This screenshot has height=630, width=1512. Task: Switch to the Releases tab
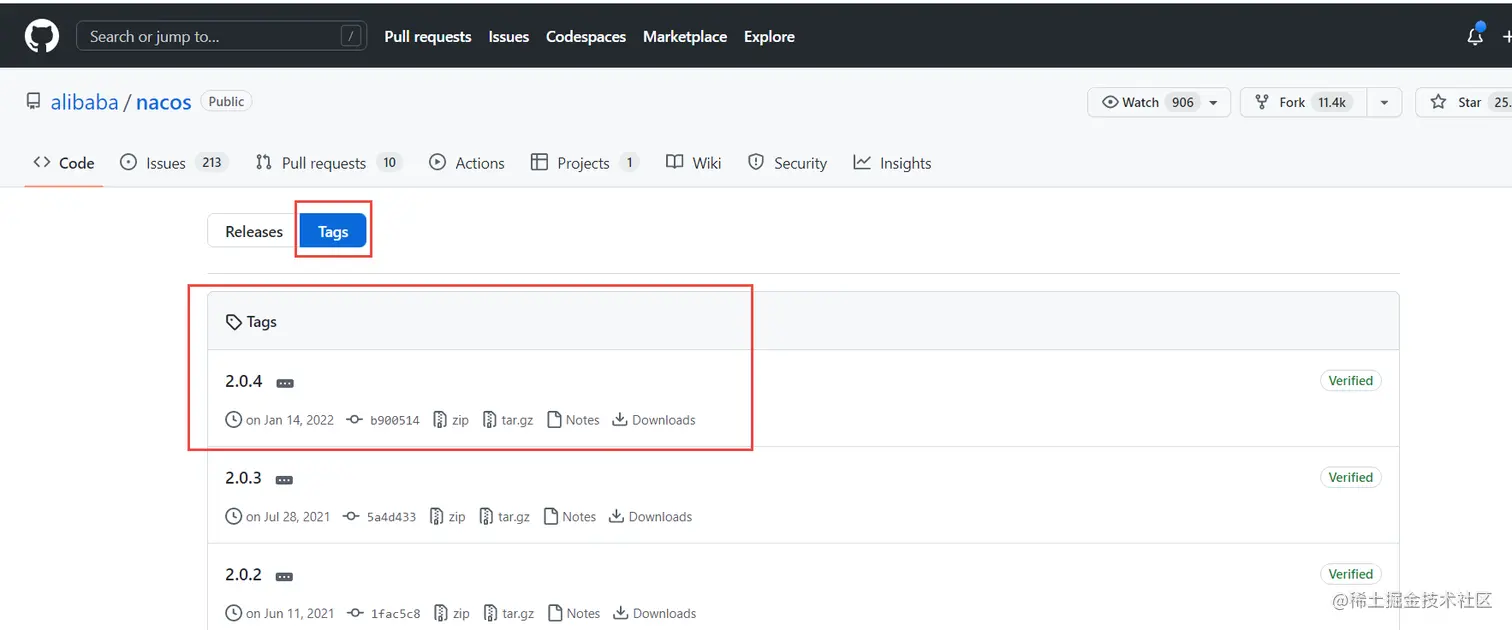point(254,231)
